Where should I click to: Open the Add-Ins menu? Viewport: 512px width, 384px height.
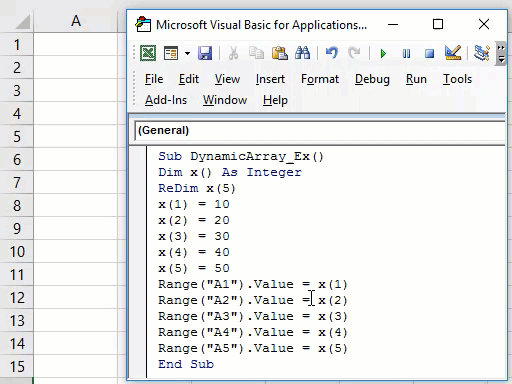pos(166,100)
